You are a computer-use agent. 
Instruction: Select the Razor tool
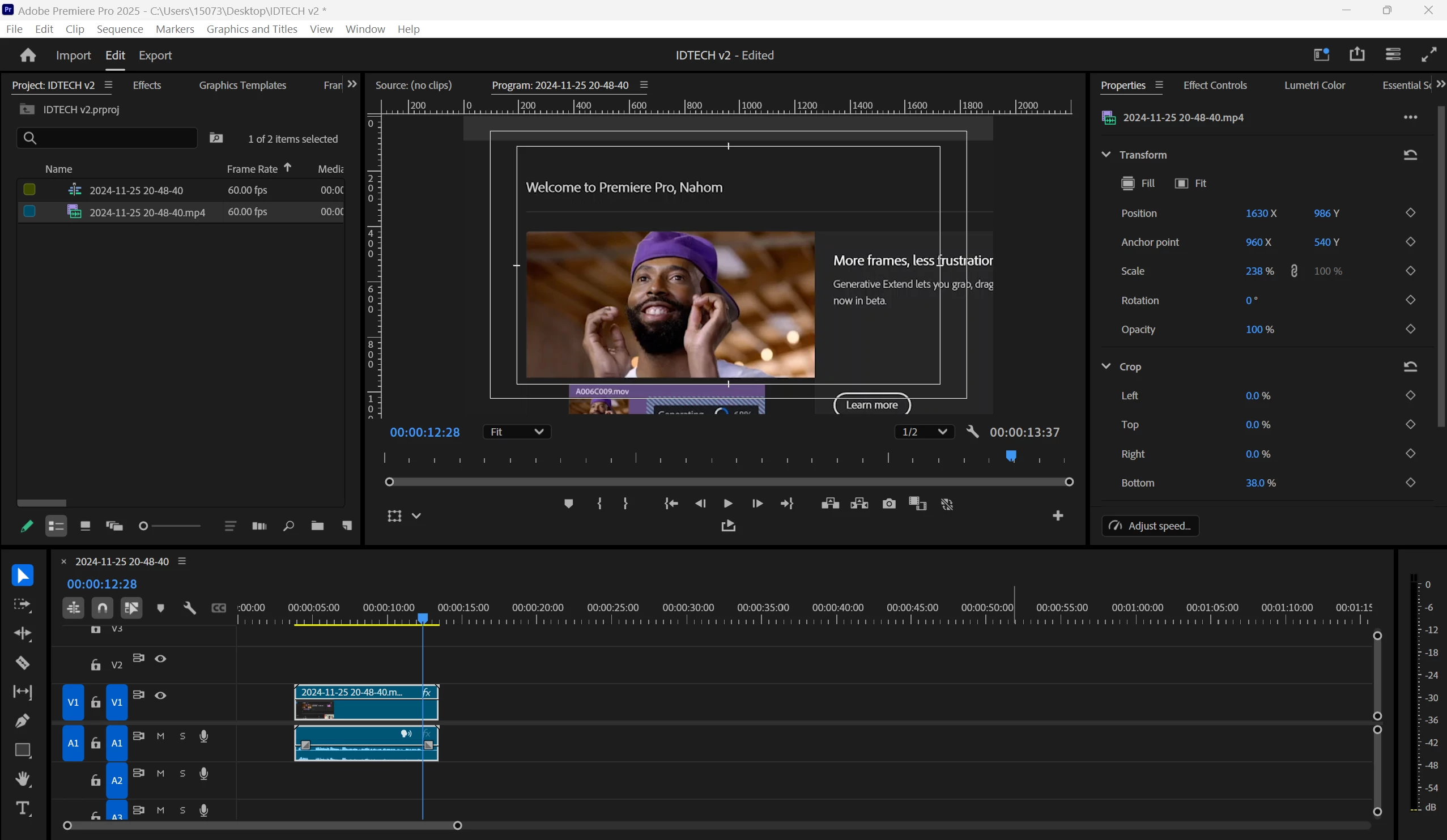pos(23,663)
